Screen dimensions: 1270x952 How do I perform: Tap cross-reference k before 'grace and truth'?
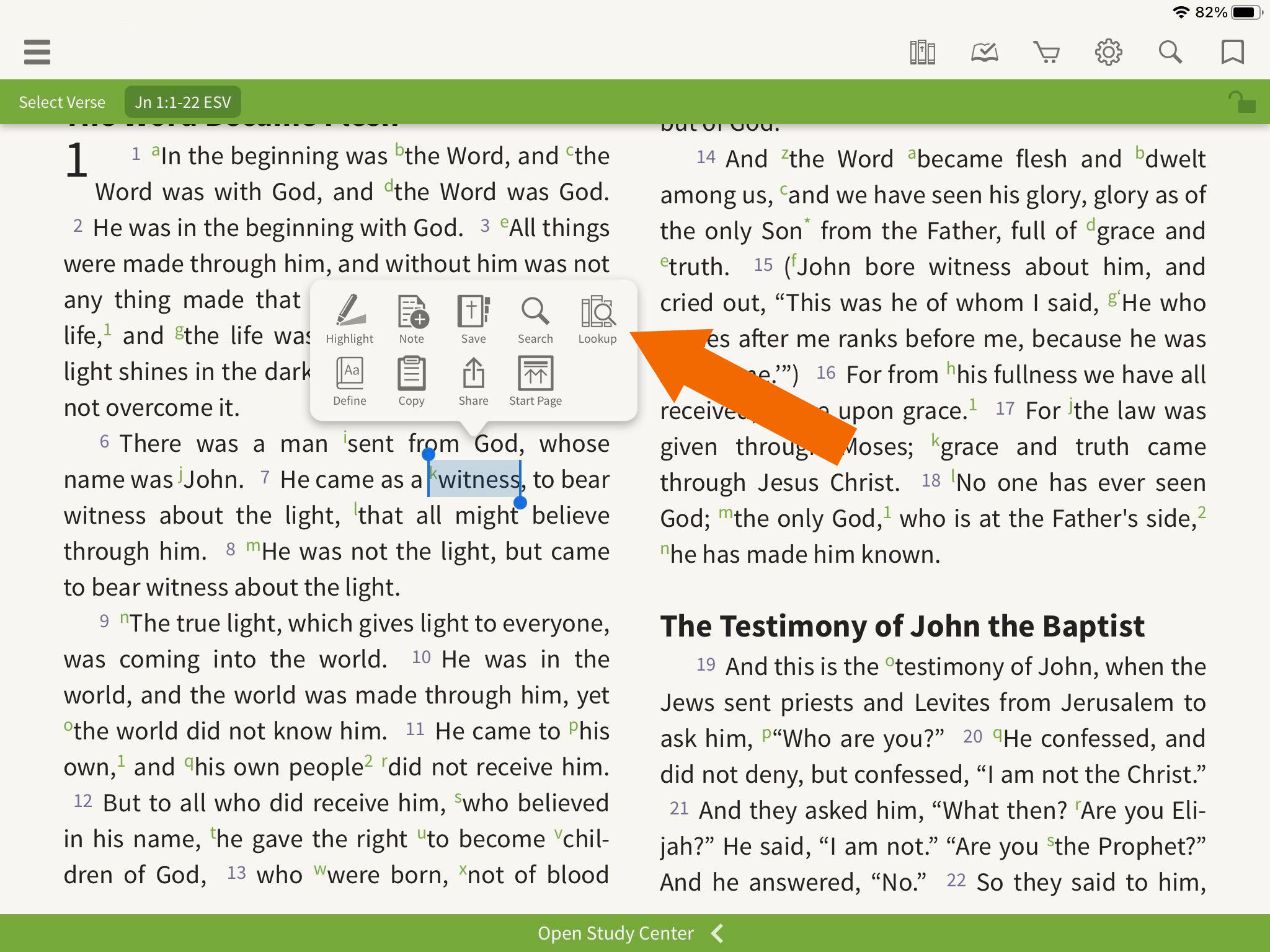point(935,440)
